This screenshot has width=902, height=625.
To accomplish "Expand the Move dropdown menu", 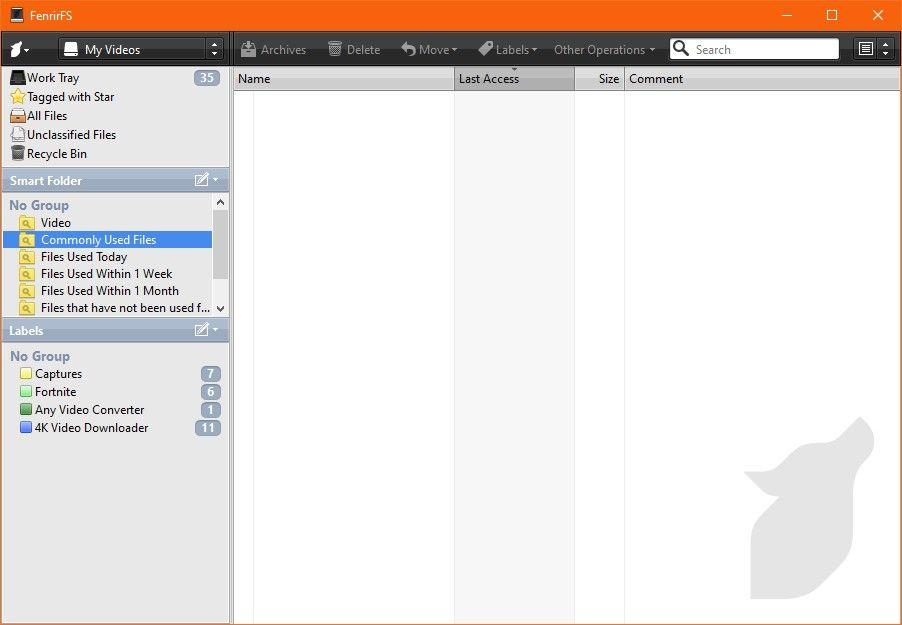I will click(x=429, y=49).
